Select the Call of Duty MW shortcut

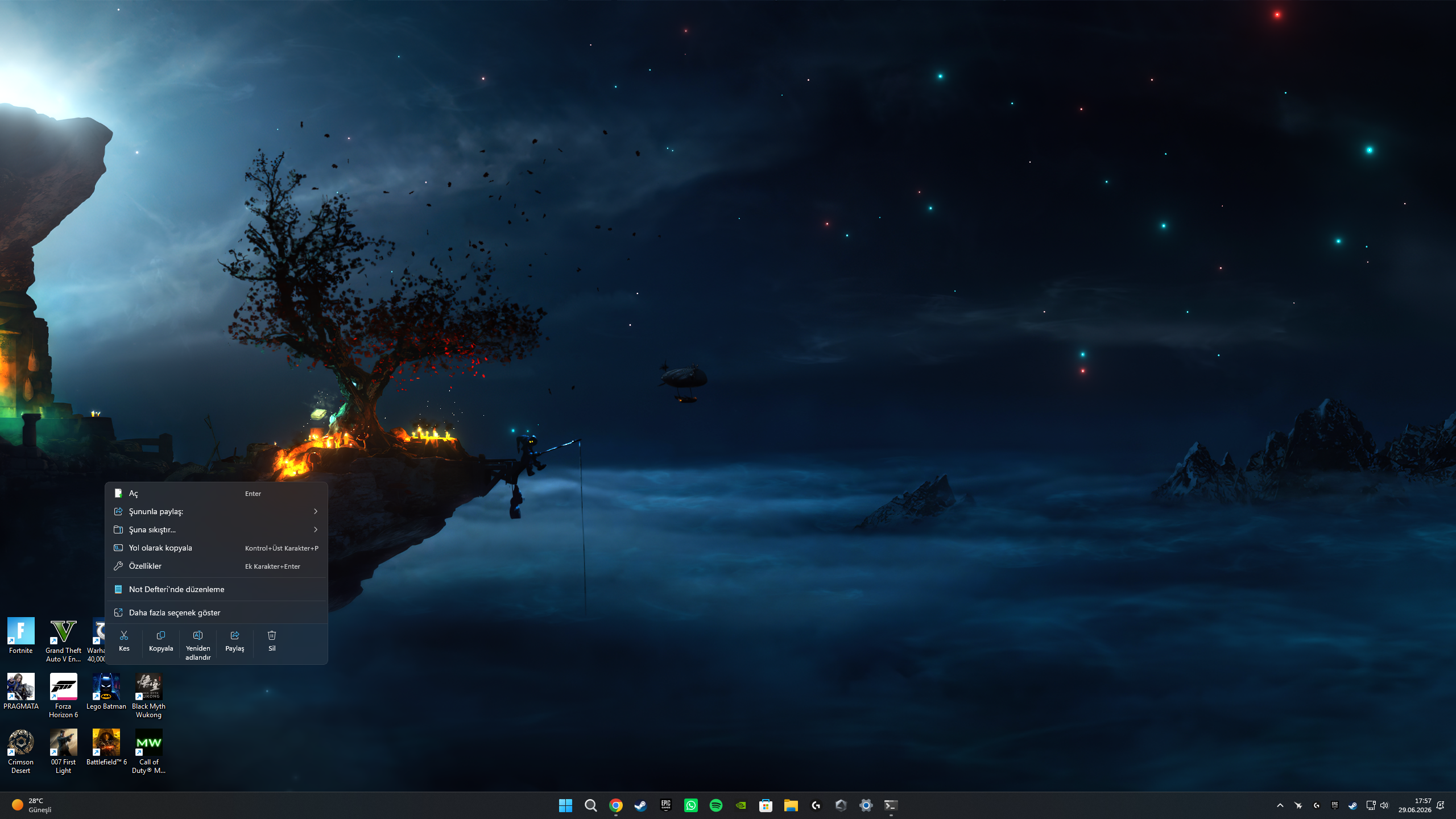(149, 752)
